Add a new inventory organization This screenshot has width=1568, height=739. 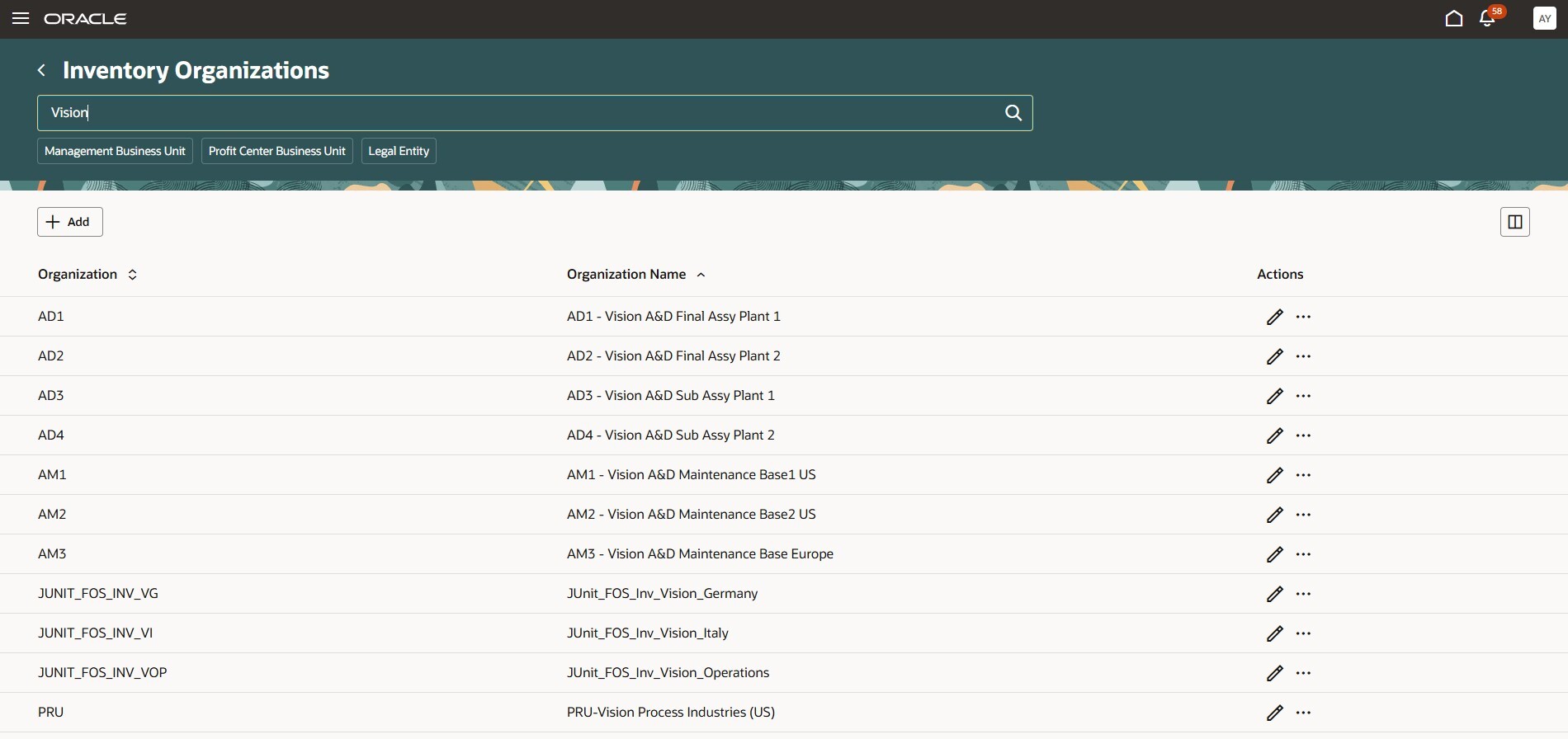click(70, 222)
